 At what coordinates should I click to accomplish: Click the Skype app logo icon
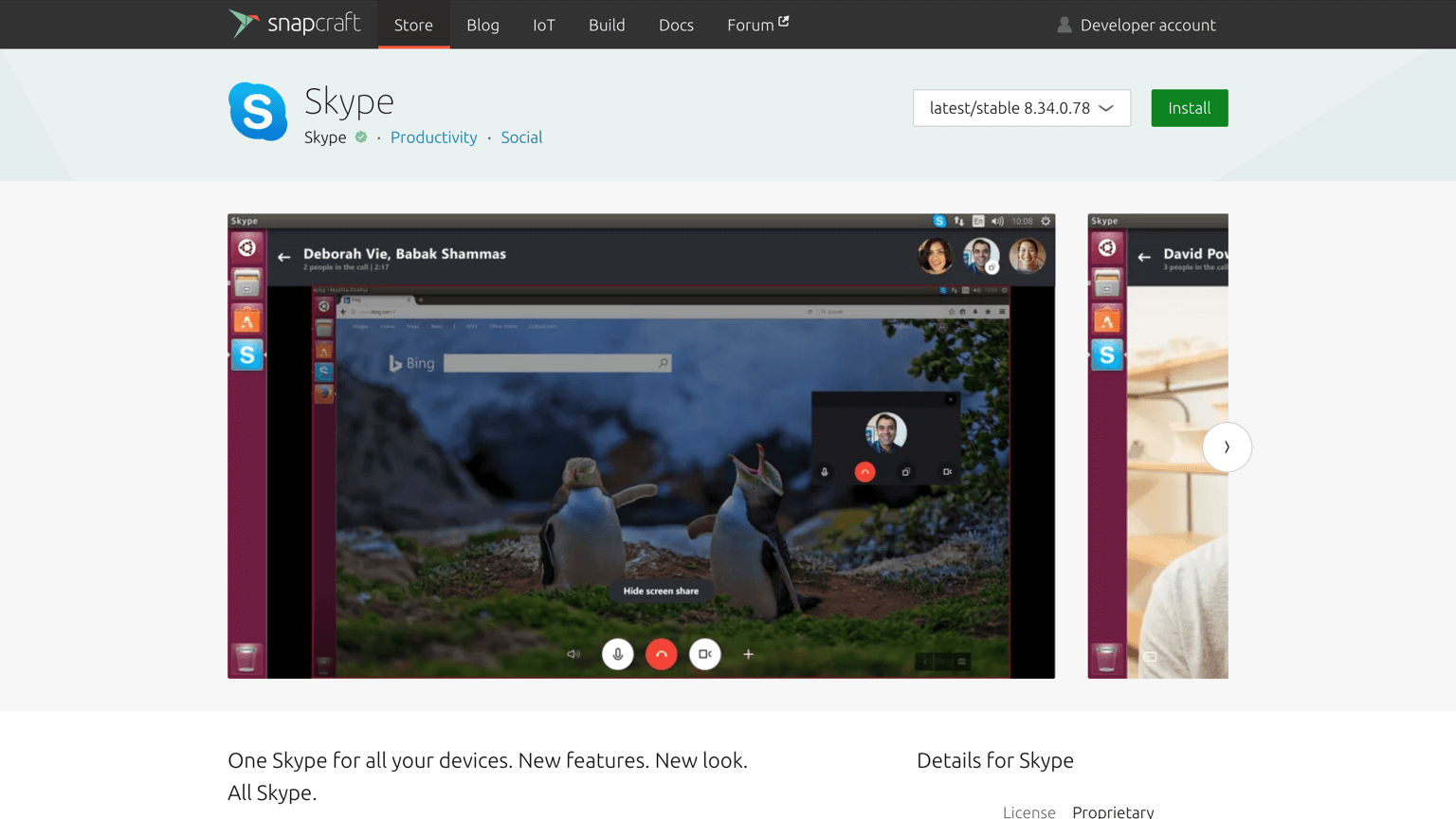257,111
